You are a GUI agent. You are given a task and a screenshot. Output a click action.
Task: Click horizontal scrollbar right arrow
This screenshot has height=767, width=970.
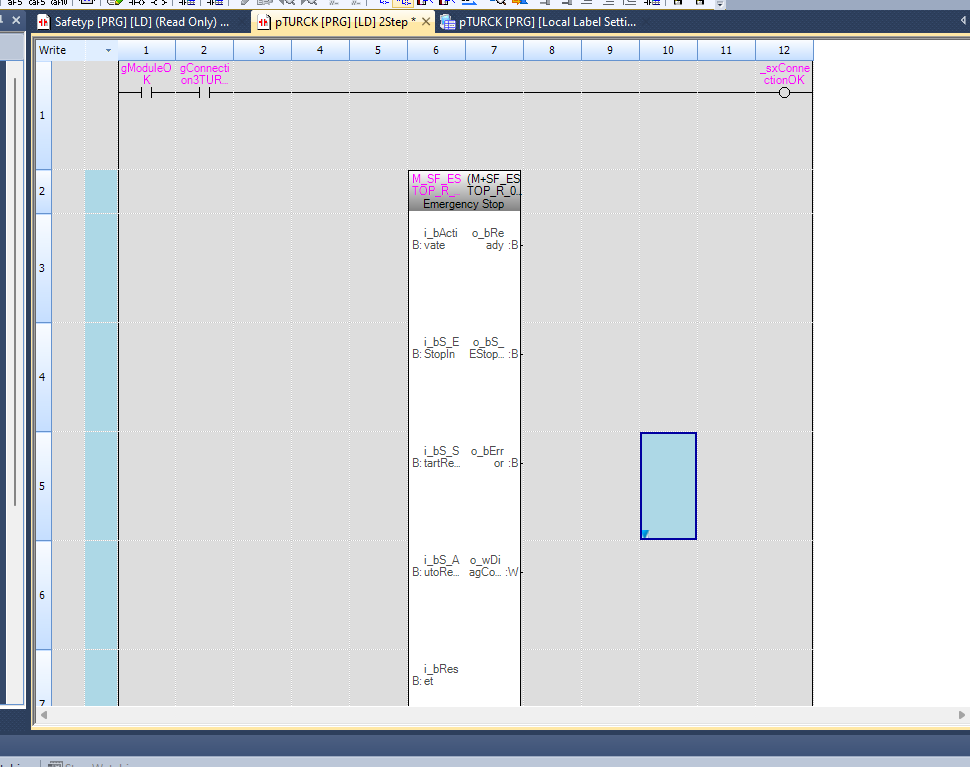(x=962, y=715)
